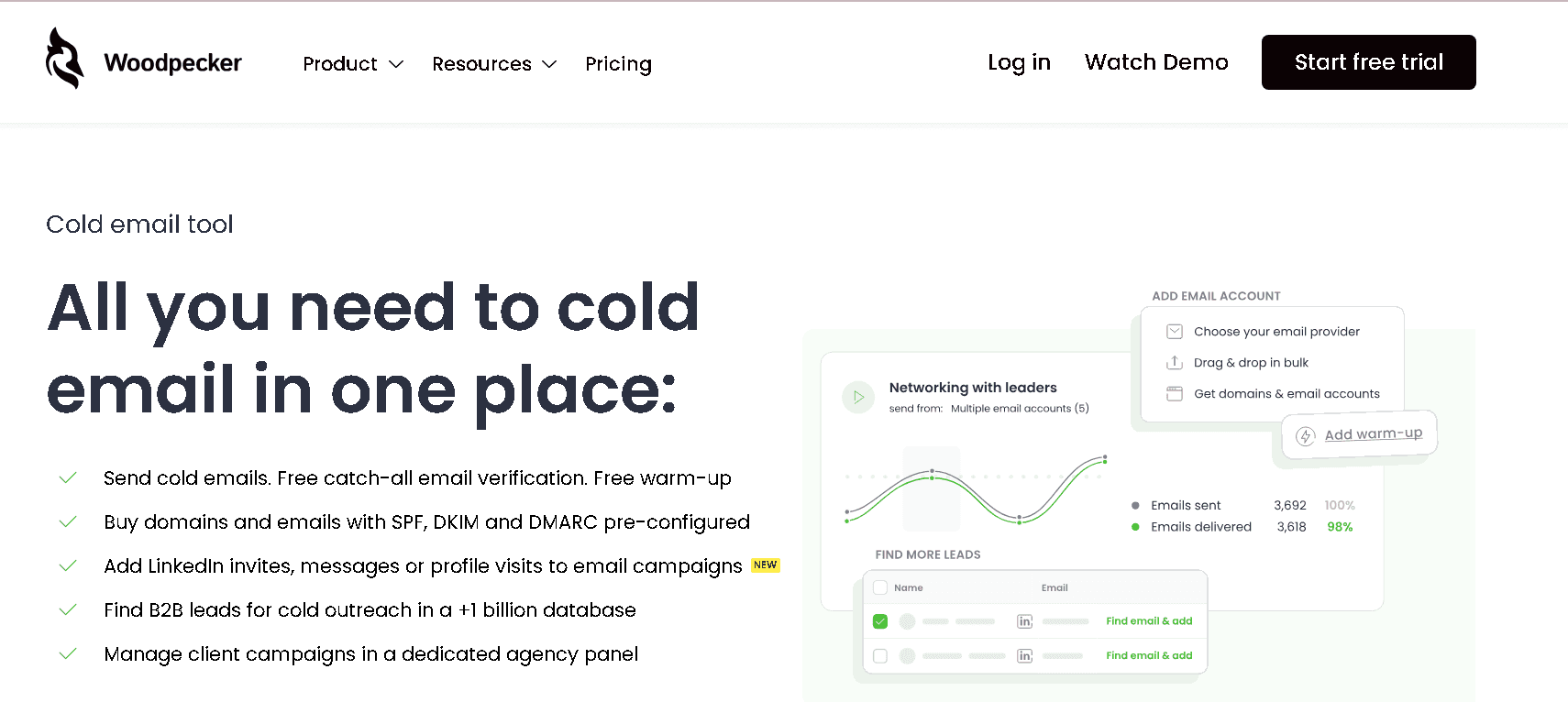
Task: Click Find email & add in checked row
Action: click(x=1149, y=621)
